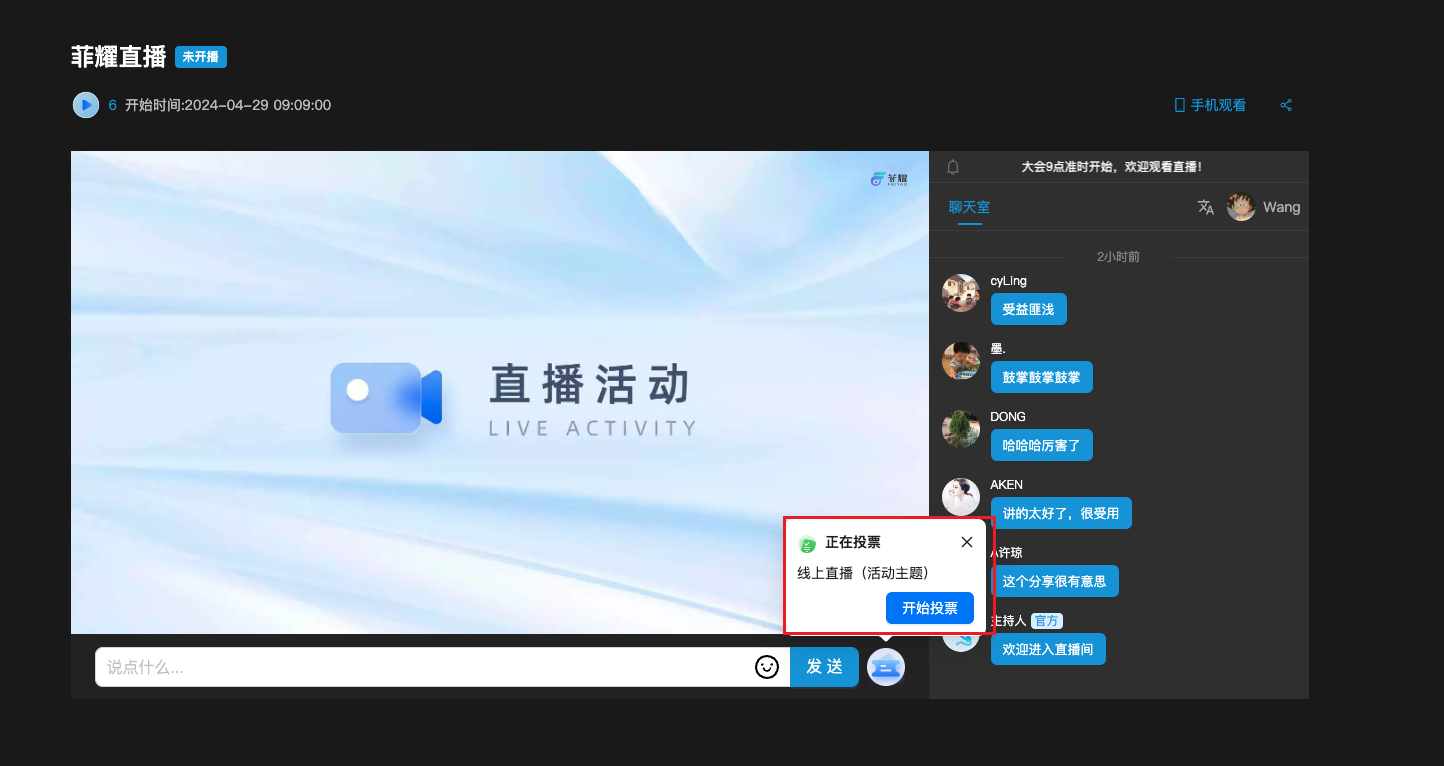Open the chat translation icon
This screenshot has width=1444, height=766.
click(1206, 207)
